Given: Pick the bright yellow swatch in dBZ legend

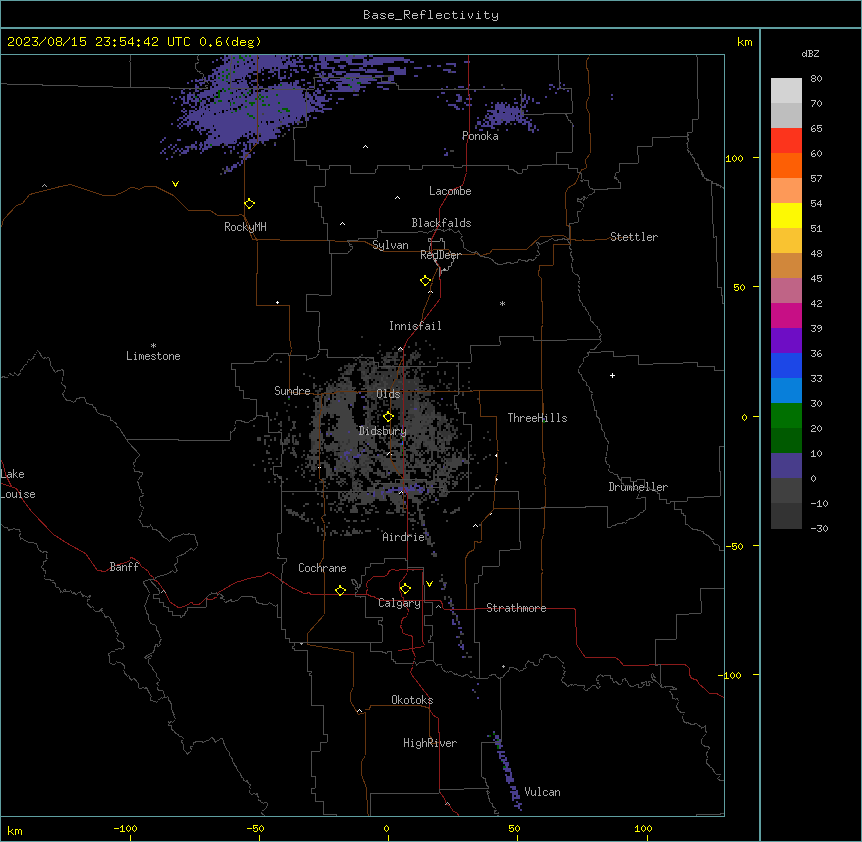Looking at the screenshot, I should click(786, 215).
